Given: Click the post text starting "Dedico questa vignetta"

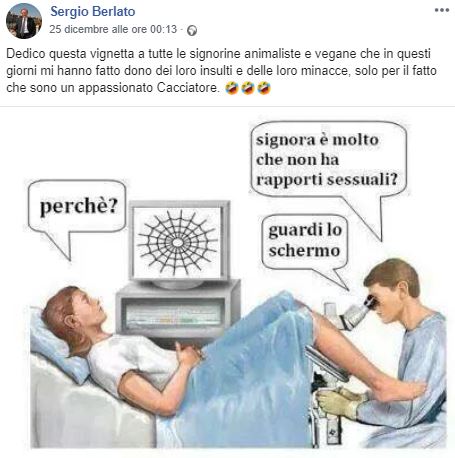Looking at the screenshot, I should tap(221, 71).
